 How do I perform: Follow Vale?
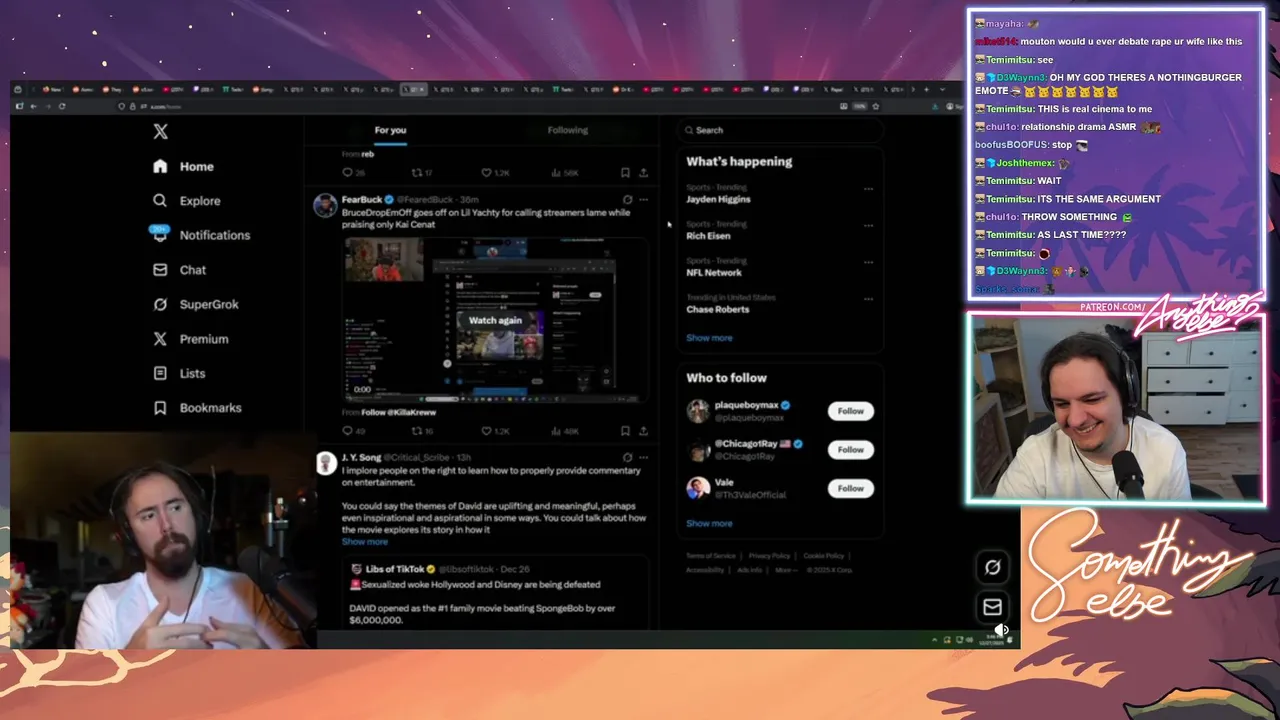[851, 488]
